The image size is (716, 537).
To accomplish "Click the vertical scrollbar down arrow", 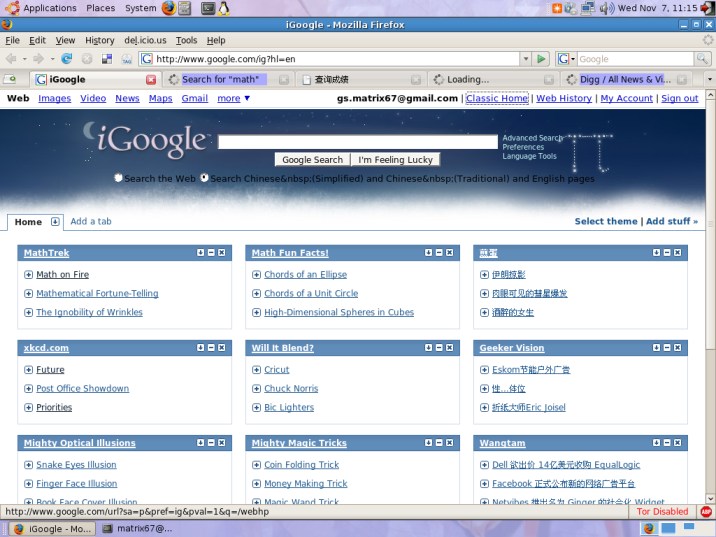I will (x=710, y=499).
